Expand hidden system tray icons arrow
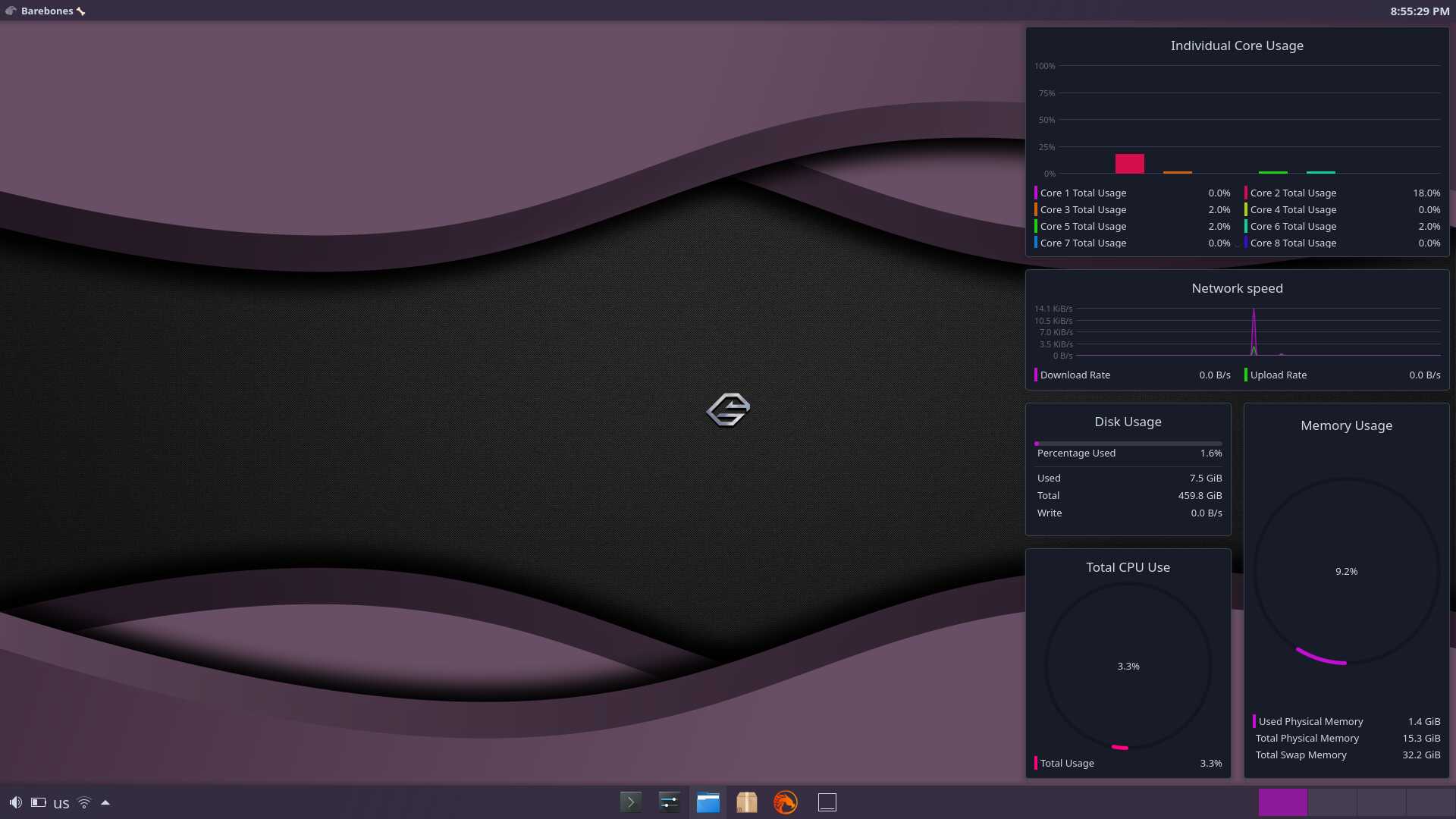Image resolution: width=1456 pixels, height=819 pixels. [105, 802]
